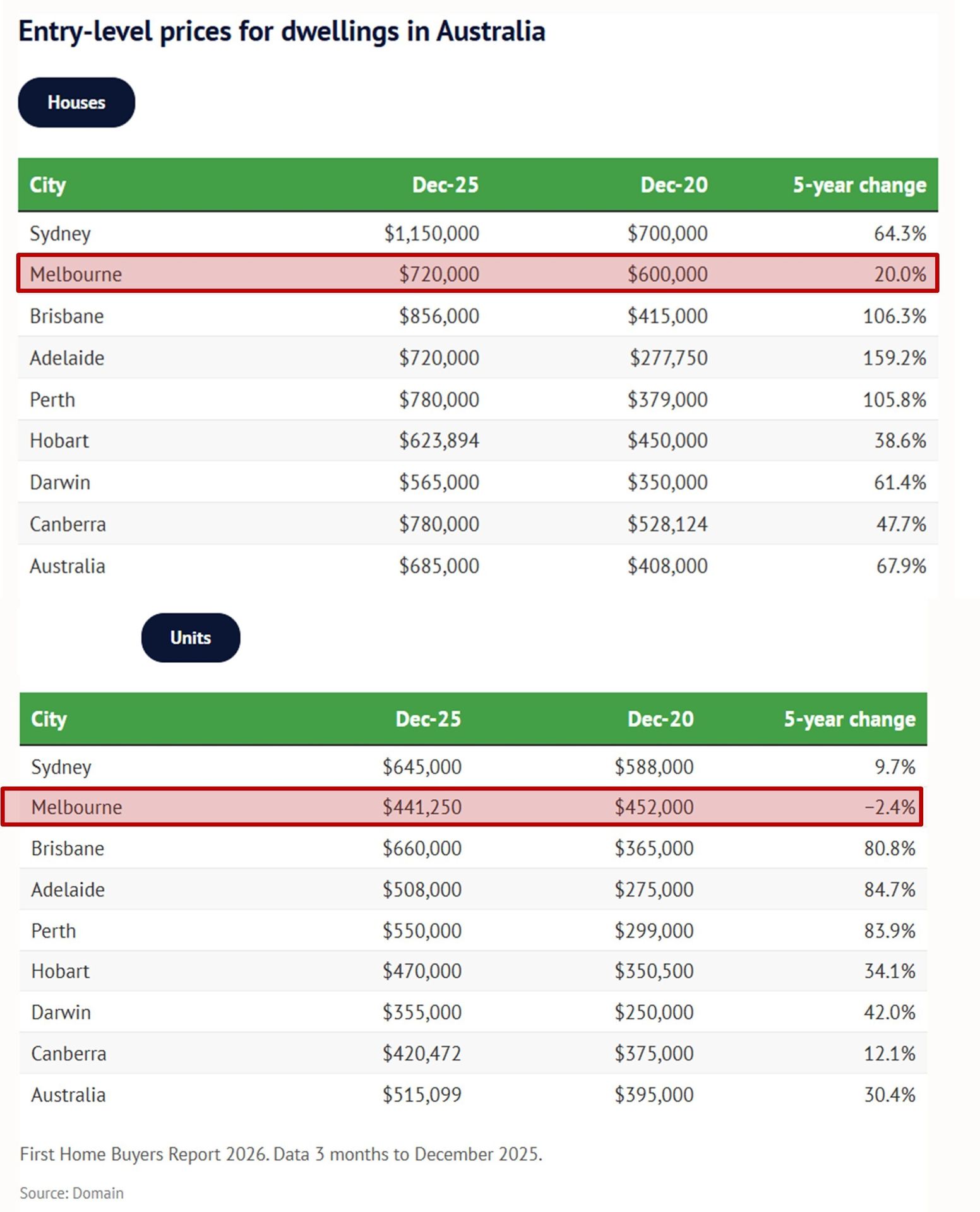Click the City header in Units table
980x1212 pixels.
[49, 719]
